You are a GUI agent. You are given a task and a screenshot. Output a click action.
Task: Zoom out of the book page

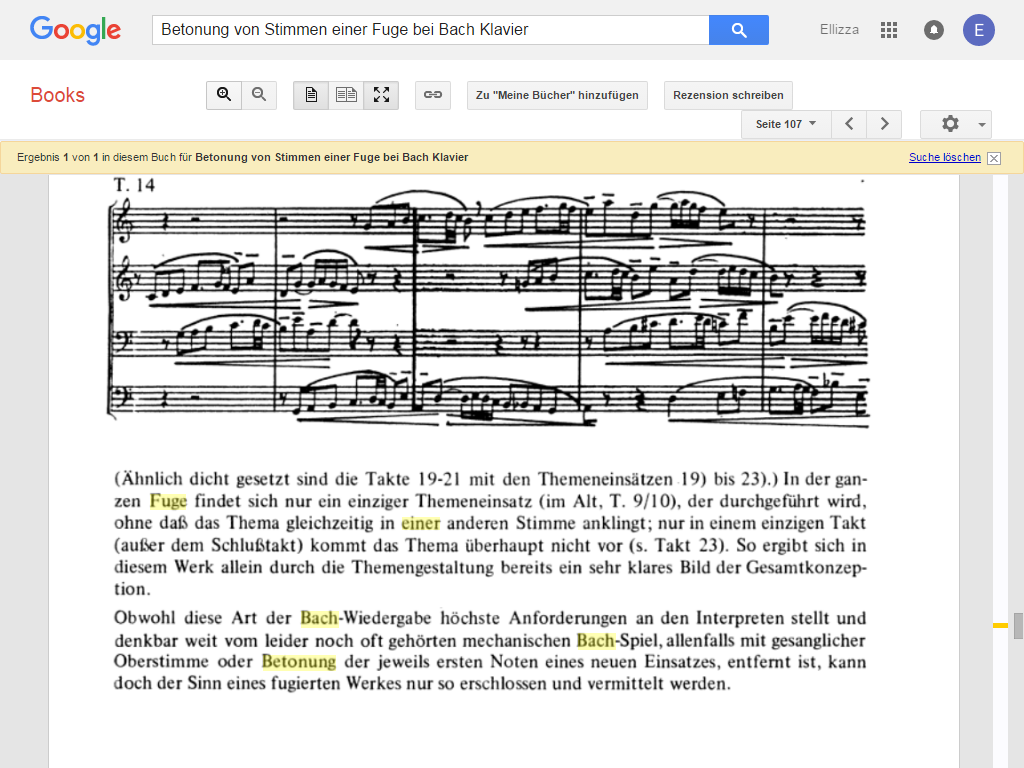[x=259, y=95]
